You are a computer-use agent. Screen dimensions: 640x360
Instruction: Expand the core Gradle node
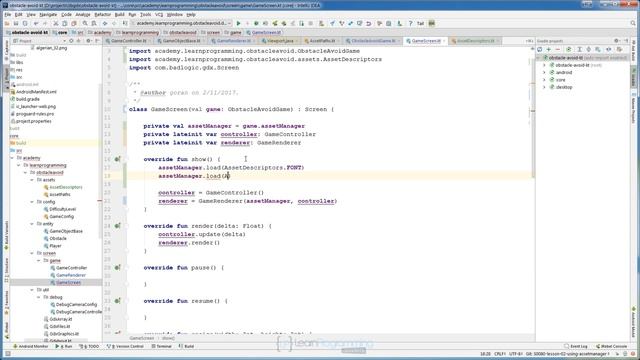coord(544,80)
